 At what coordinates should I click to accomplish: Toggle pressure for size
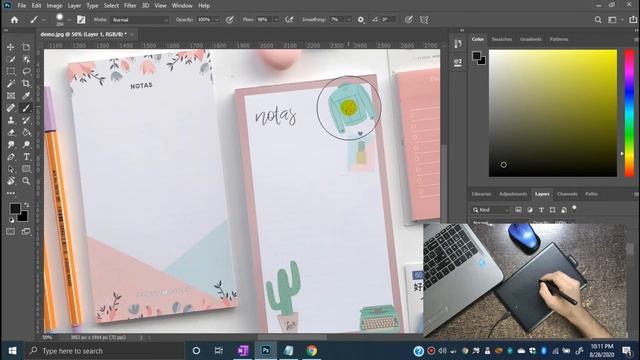[409, 20]
